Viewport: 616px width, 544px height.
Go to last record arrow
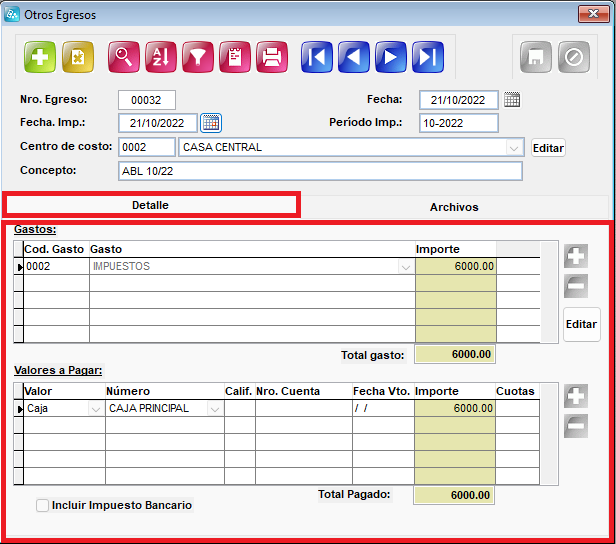tap(428, 57)
